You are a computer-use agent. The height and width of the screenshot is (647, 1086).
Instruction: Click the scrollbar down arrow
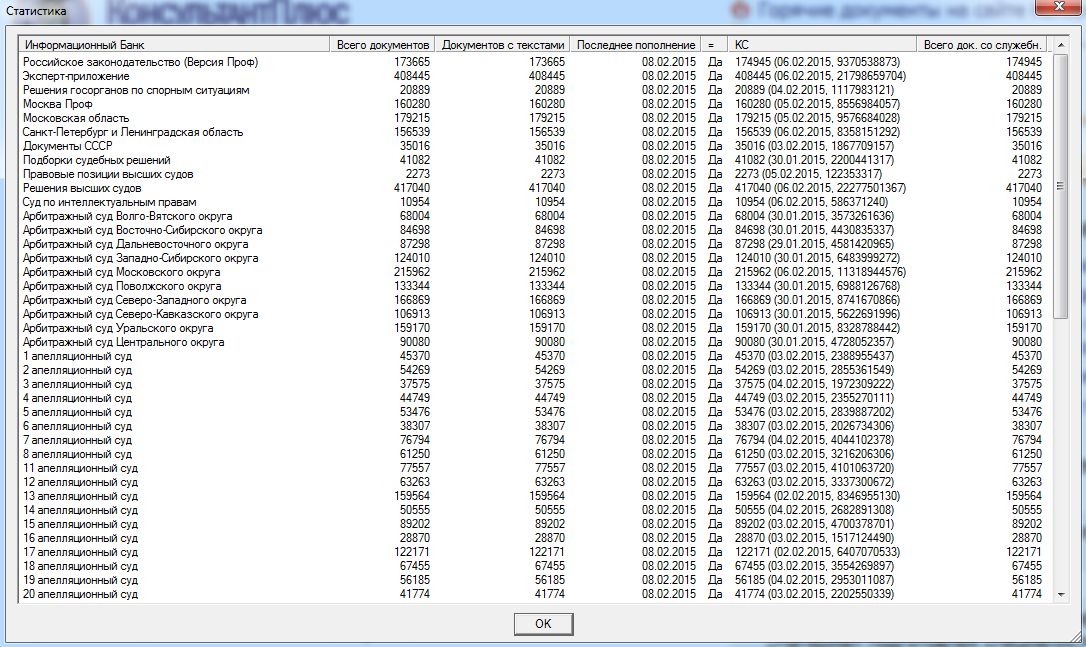click(x=1060, y=594)
